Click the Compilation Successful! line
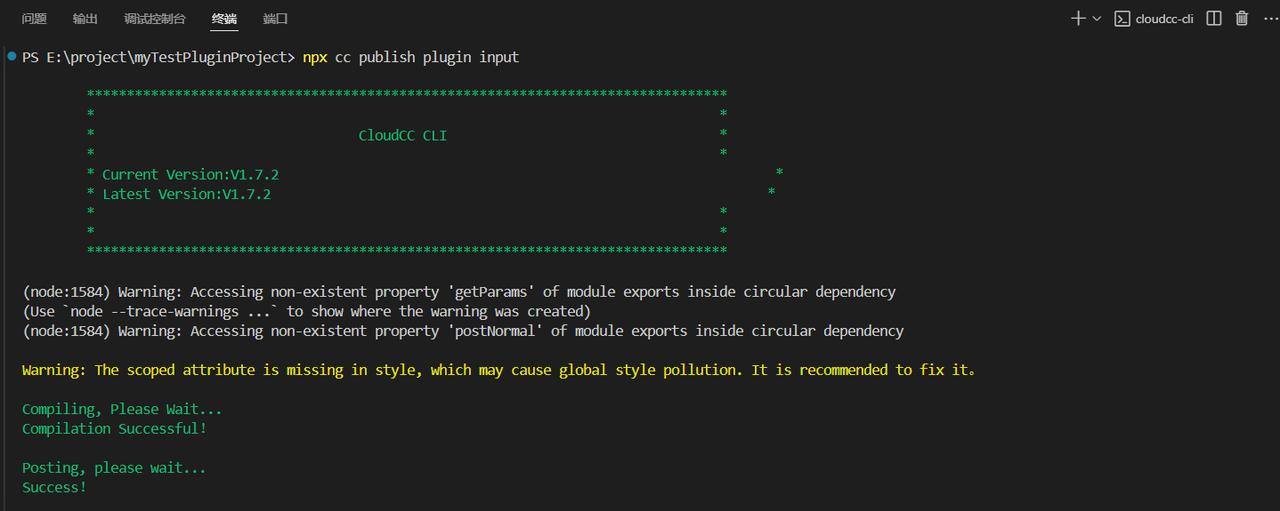This screenshot has width=1280, height=511. [114, 428]
